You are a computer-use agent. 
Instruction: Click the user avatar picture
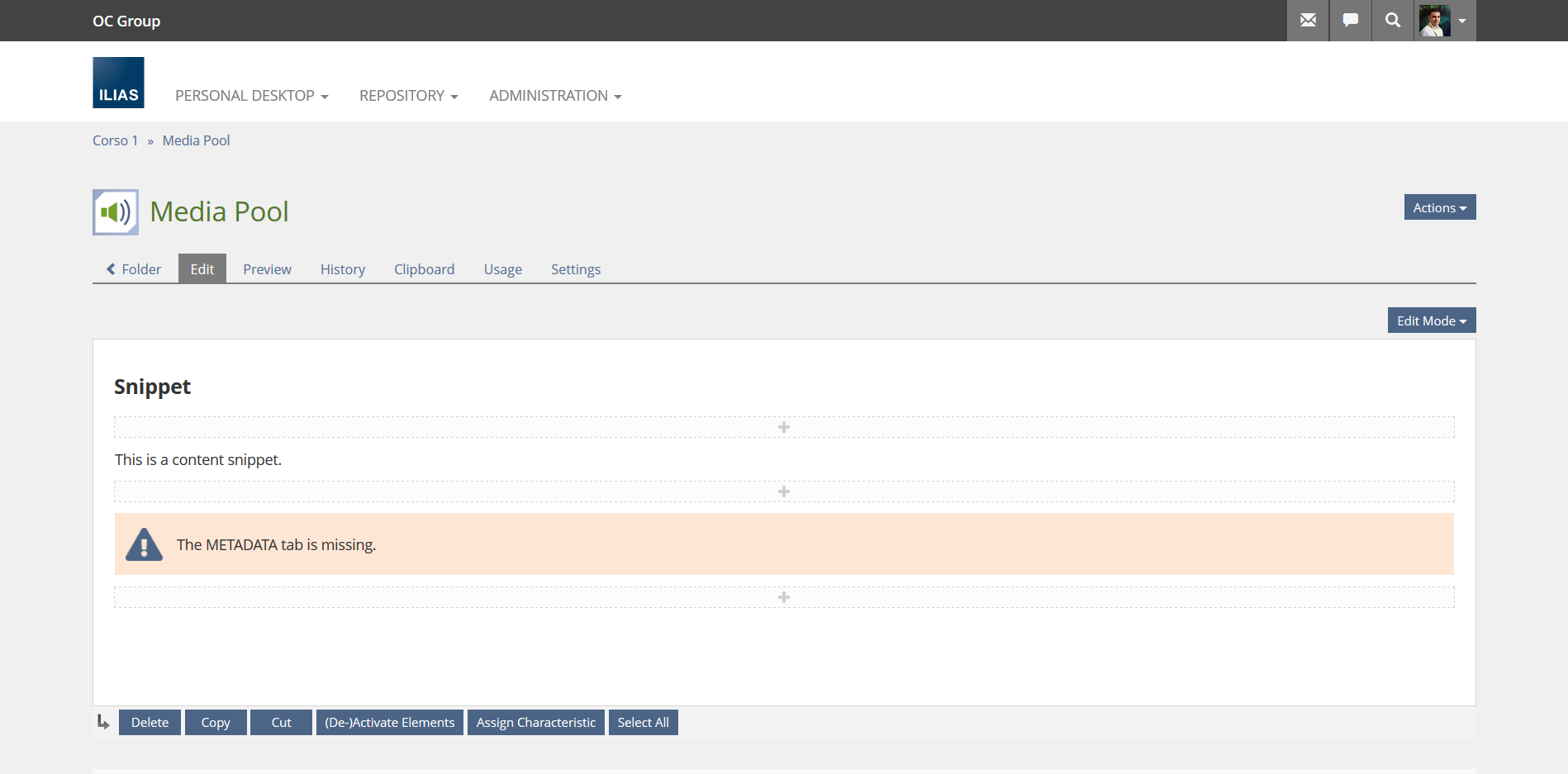[1435, 21]
